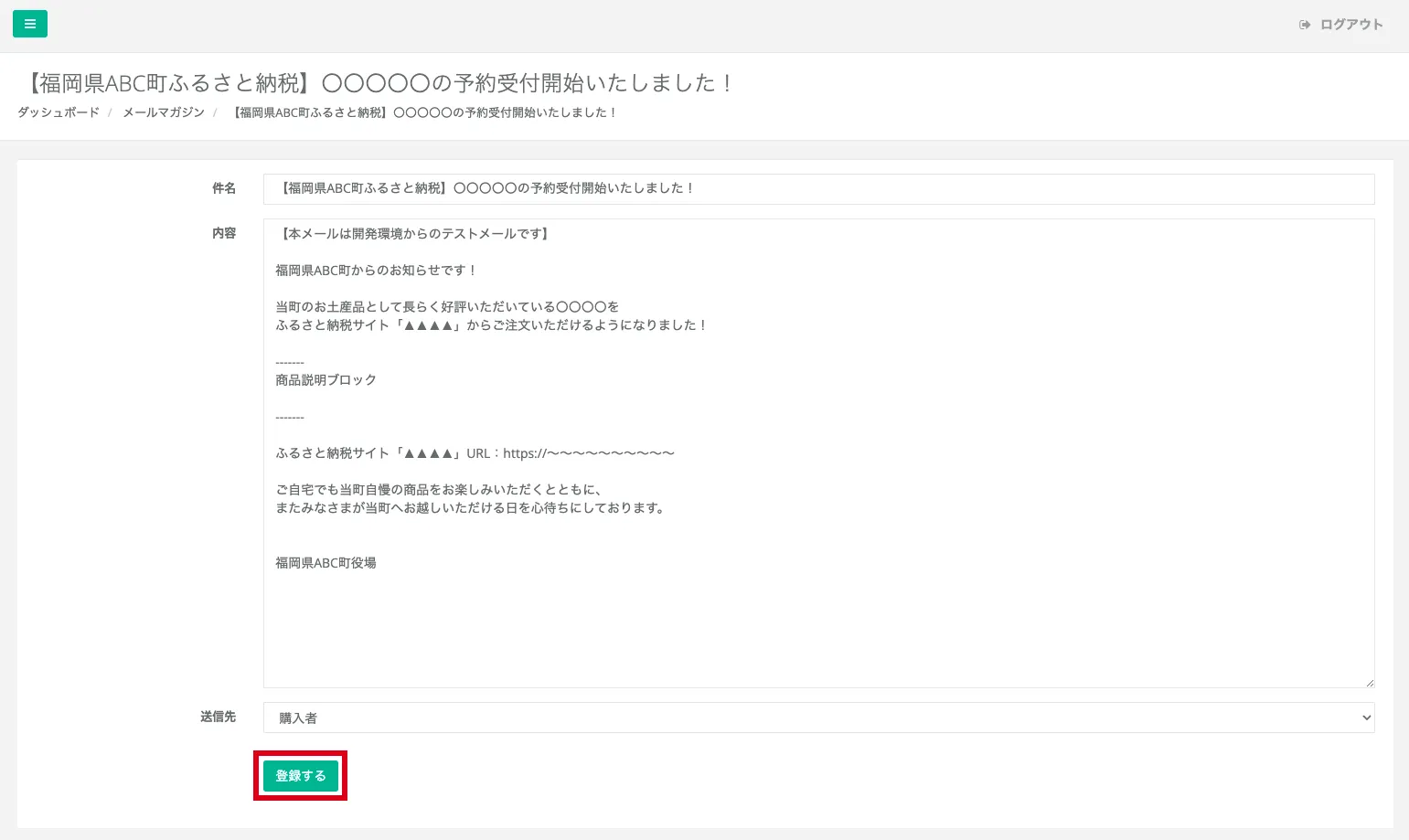Place cursor on the テストメール notice line
Image resolution: width=1409 pixels, height=840 pixels.
[414, 234]
